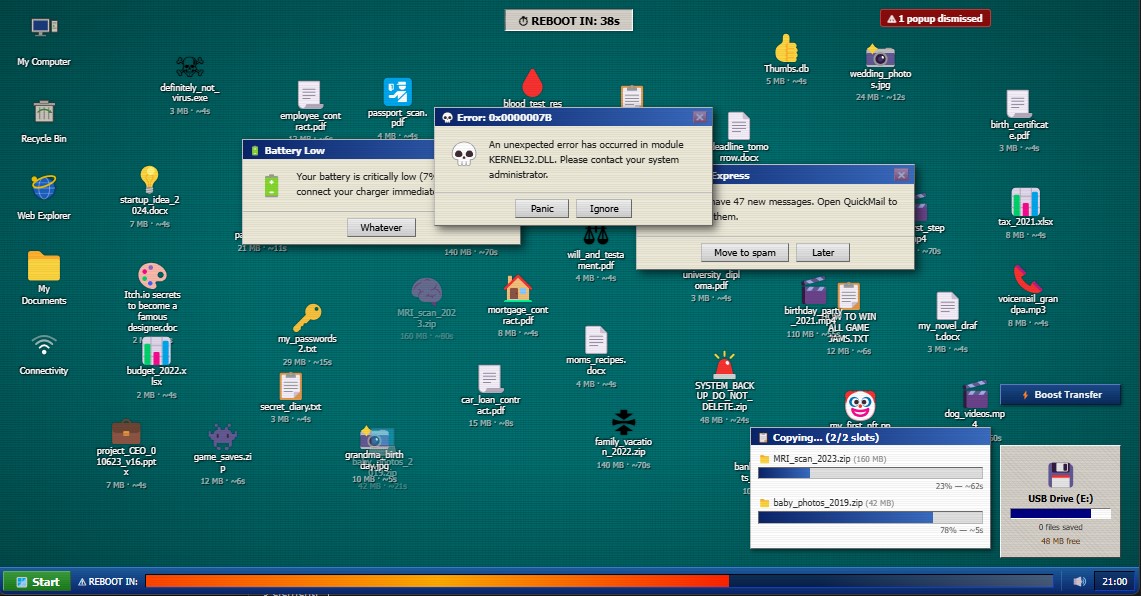
Task: Click the Boost Transfer button
Action: 1060,394
